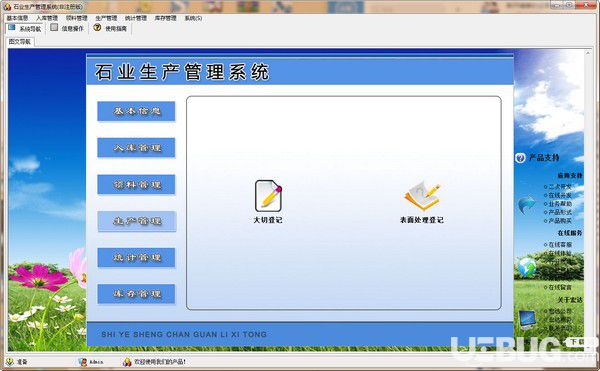This screenshot has width=600, height=371.
Task: Open the 领料管理 menu
Action: [x=77, y=18]
